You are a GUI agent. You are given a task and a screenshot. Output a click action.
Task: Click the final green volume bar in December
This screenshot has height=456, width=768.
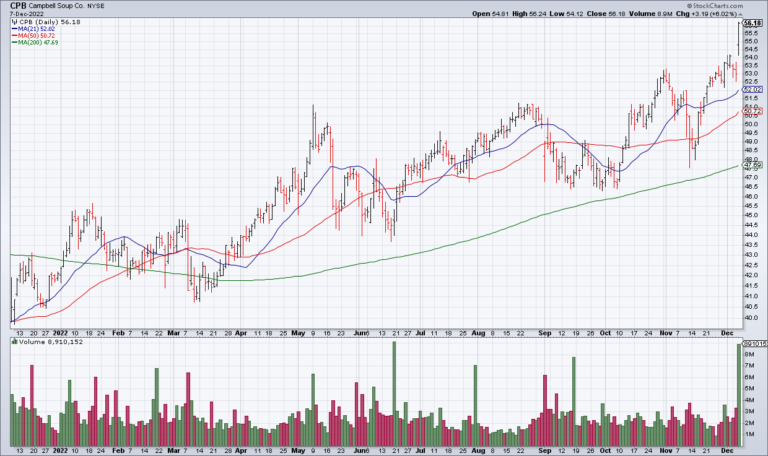[x=740, y=395]
